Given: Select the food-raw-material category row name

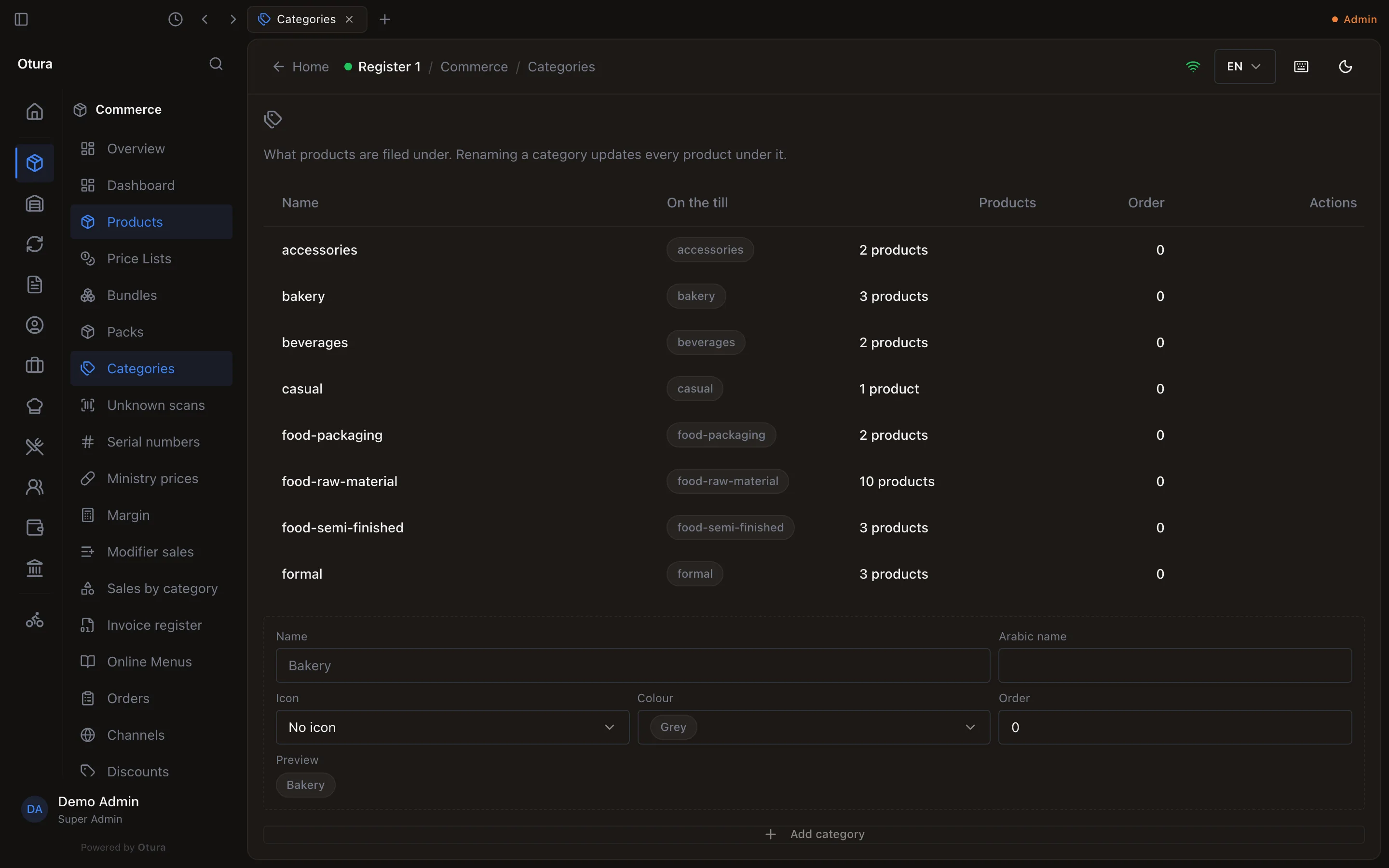Looking at the screenshot, I should (x=340, y=481).
